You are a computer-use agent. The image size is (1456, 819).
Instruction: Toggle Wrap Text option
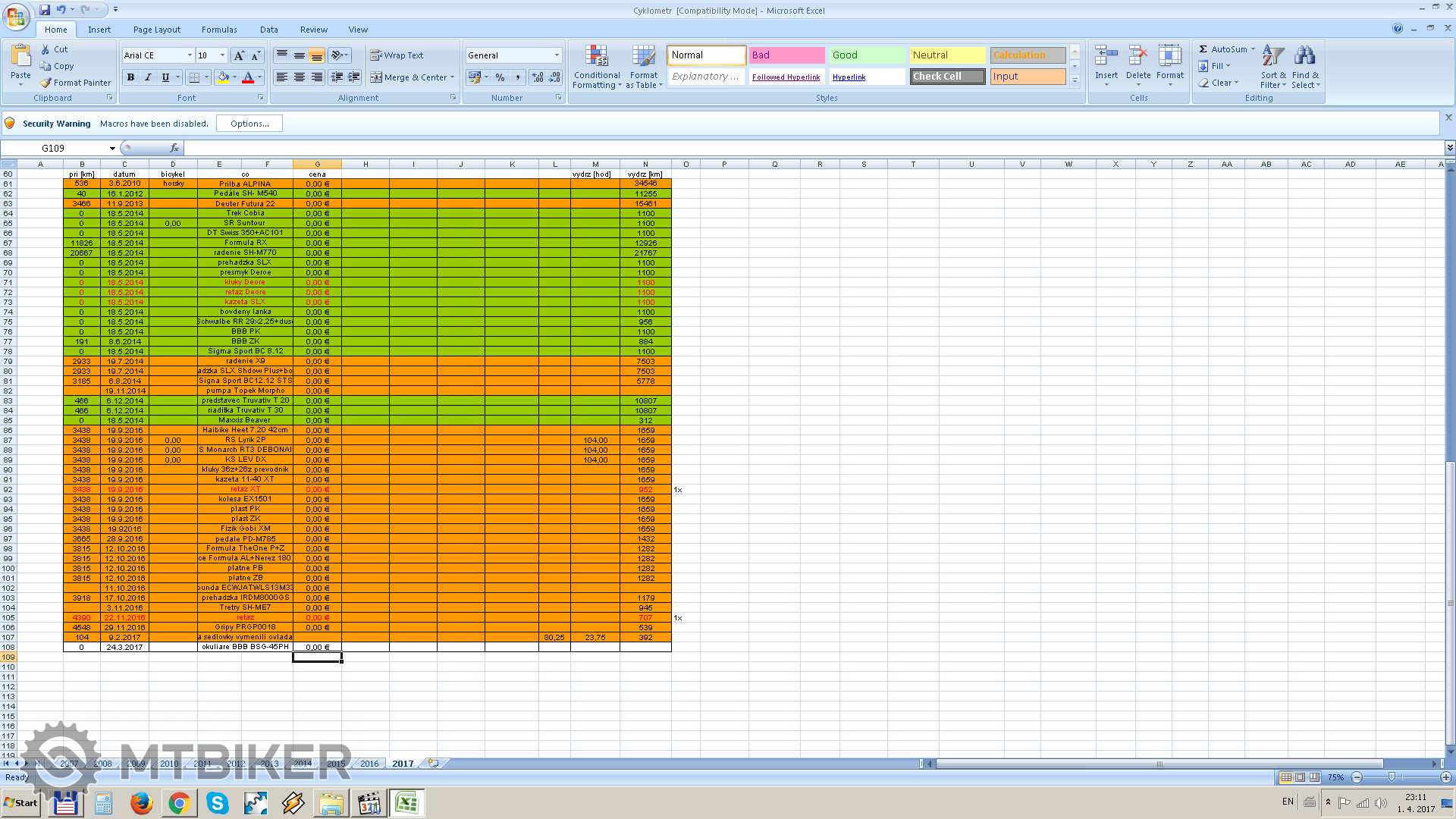click(x=397, y=55)
